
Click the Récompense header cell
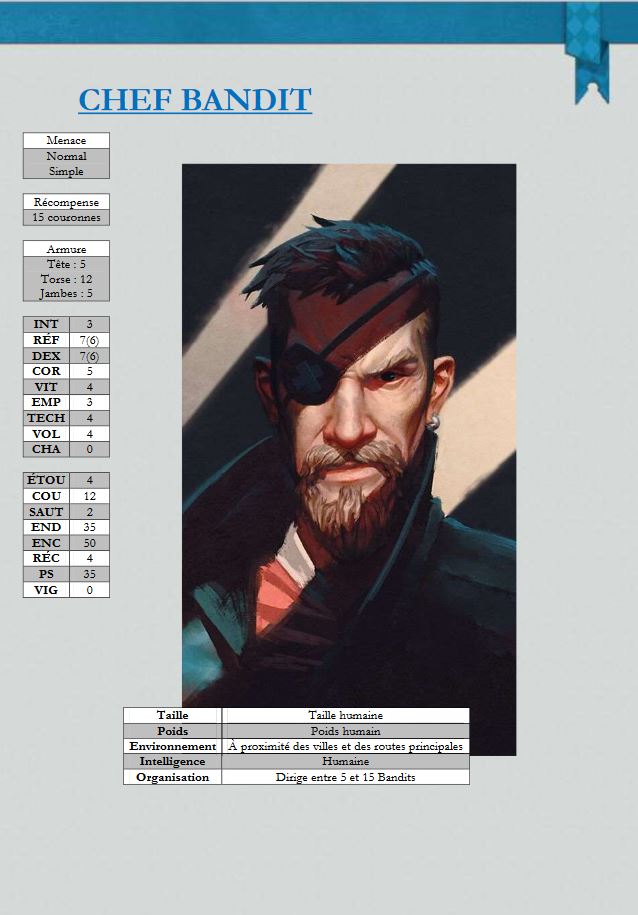(x=66, y=202)
